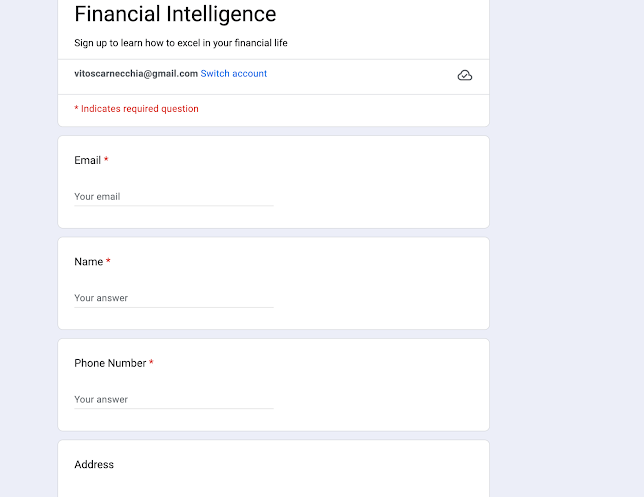Click the vitoscarnecchia@gmail.com account text
The height and width of the screenshot is (497, 644).
[x=135, y=74]
